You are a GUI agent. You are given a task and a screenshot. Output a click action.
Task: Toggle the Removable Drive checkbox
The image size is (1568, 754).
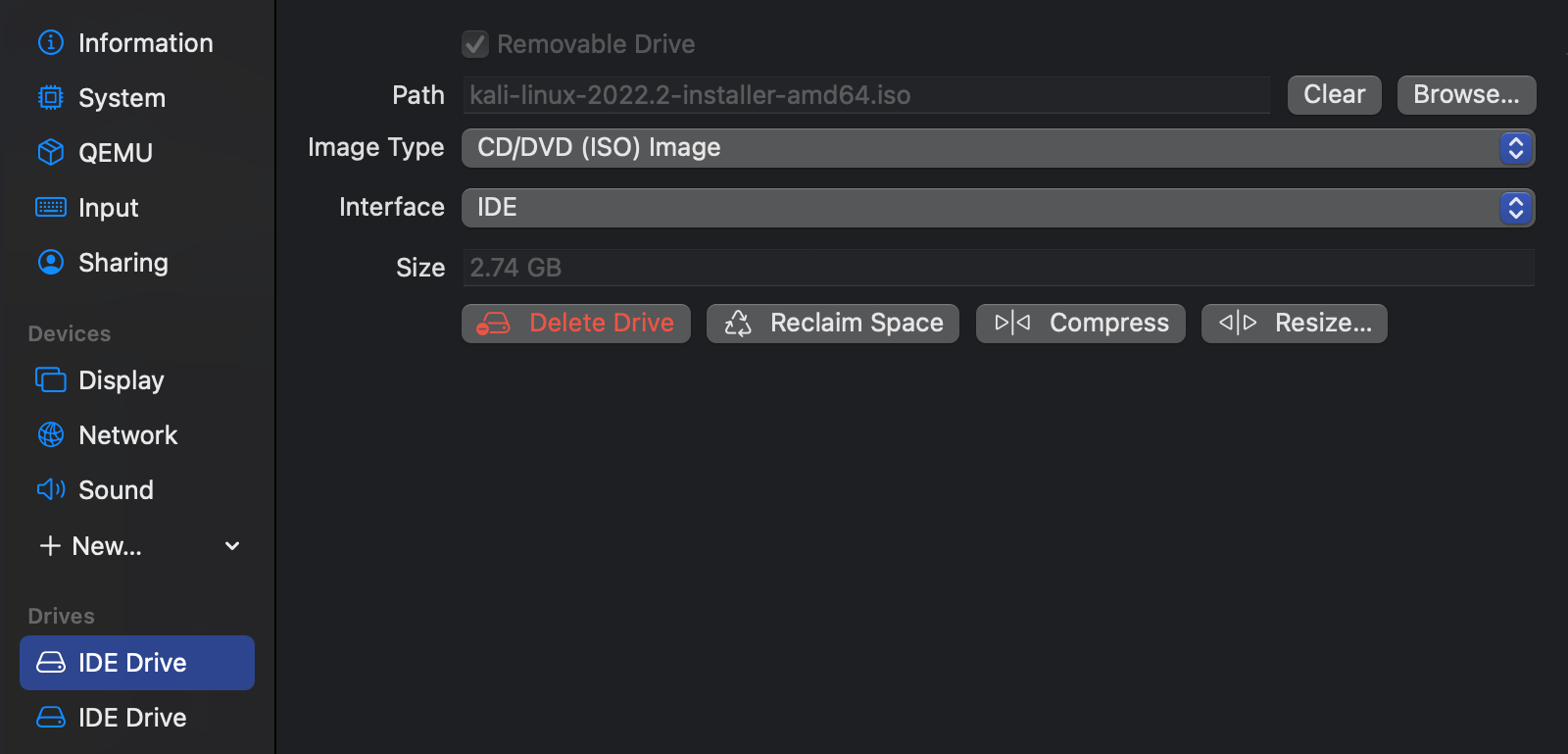tap(474, 44)
